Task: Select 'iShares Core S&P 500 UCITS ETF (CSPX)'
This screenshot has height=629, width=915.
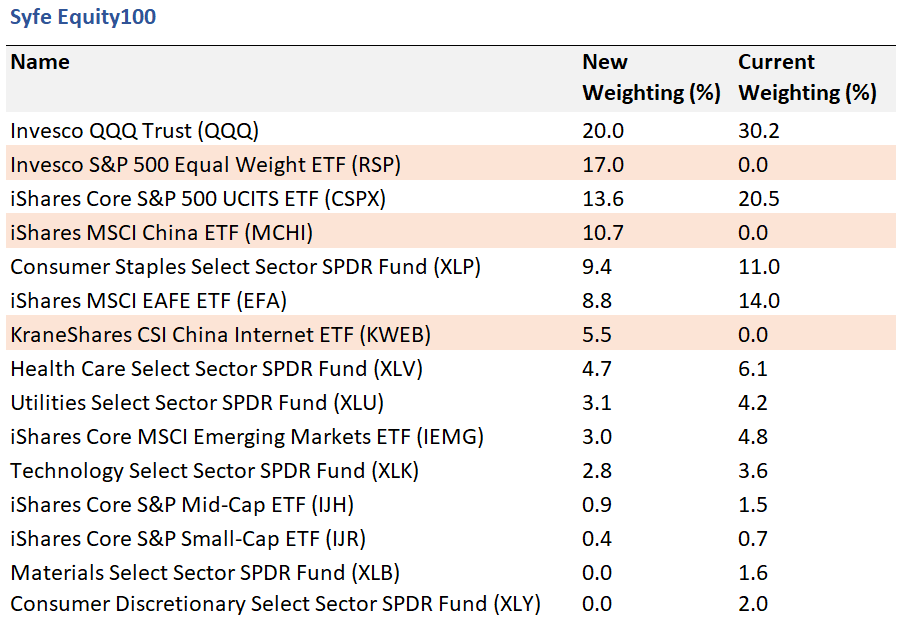Action: click(x=198, y=199)
